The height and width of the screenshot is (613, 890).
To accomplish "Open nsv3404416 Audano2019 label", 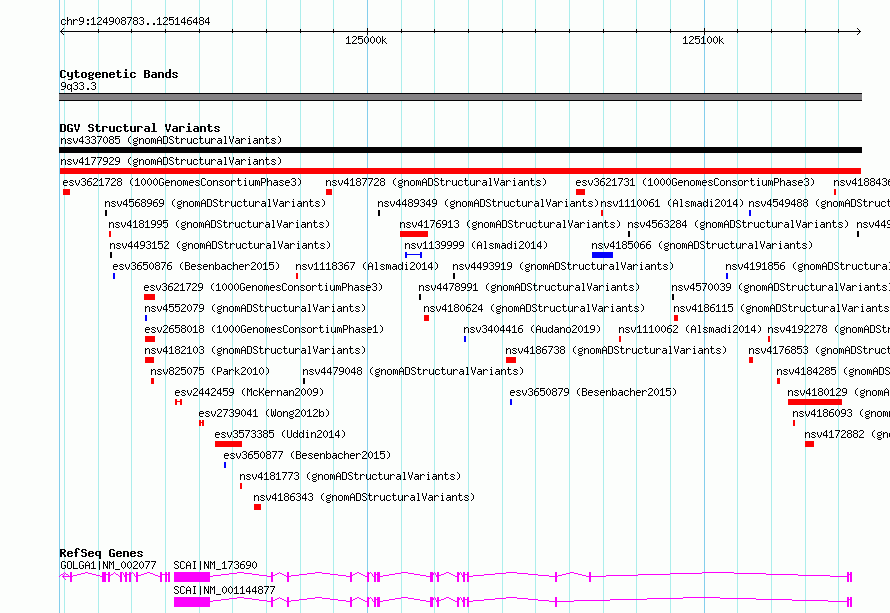I will (x=532, y=329).
